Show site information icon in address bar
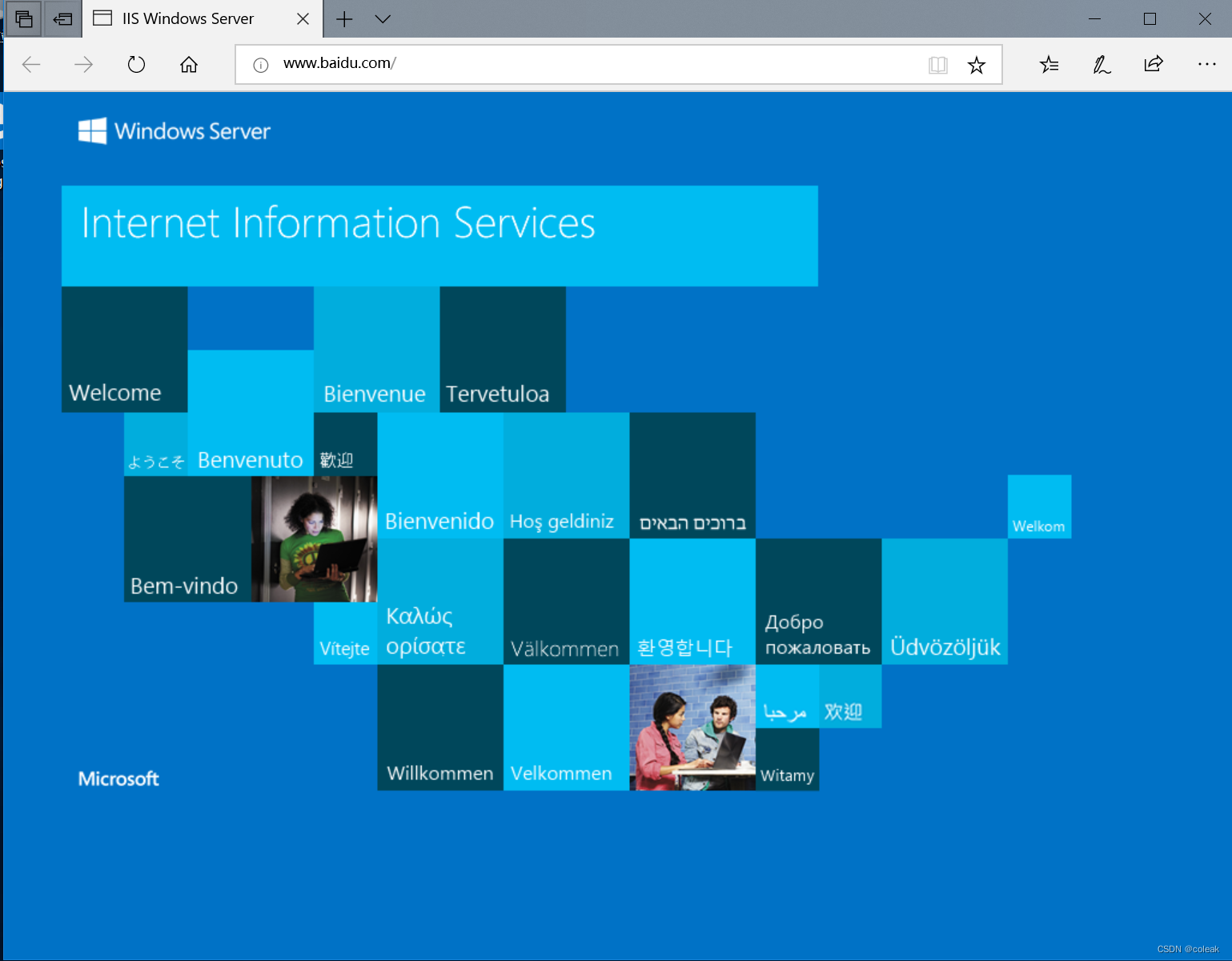1232x961 pixels. coord(261,65)
